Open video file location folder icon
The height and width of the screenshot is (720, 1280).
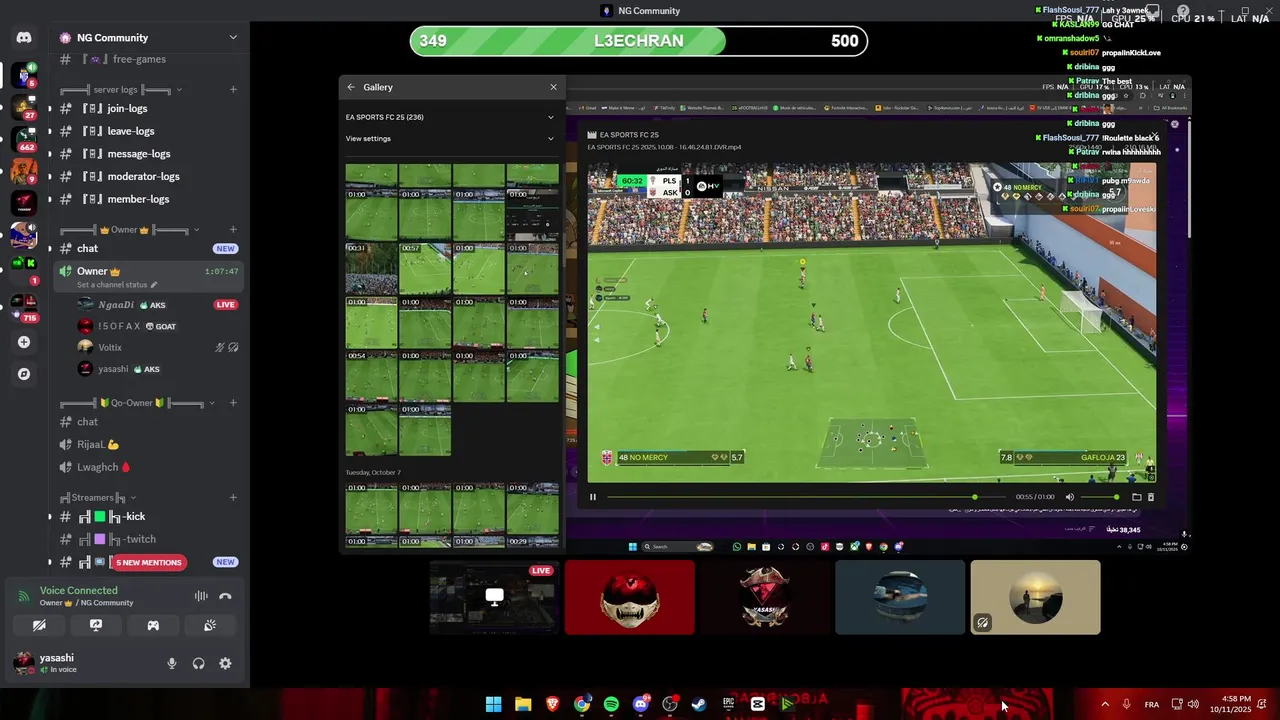tap(1136, 497)
